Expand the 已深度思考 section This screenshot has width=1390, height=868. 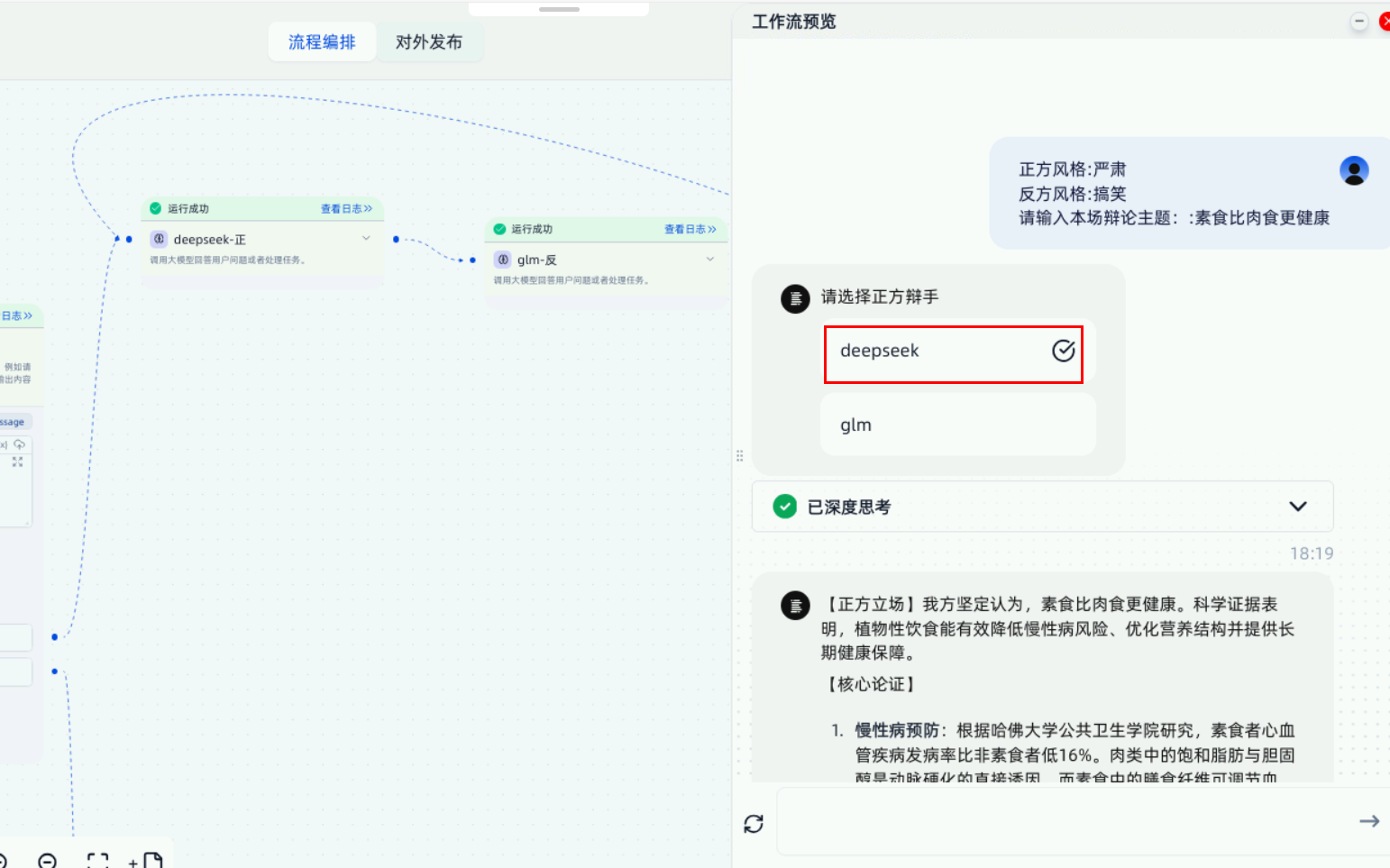(1298, 507)
